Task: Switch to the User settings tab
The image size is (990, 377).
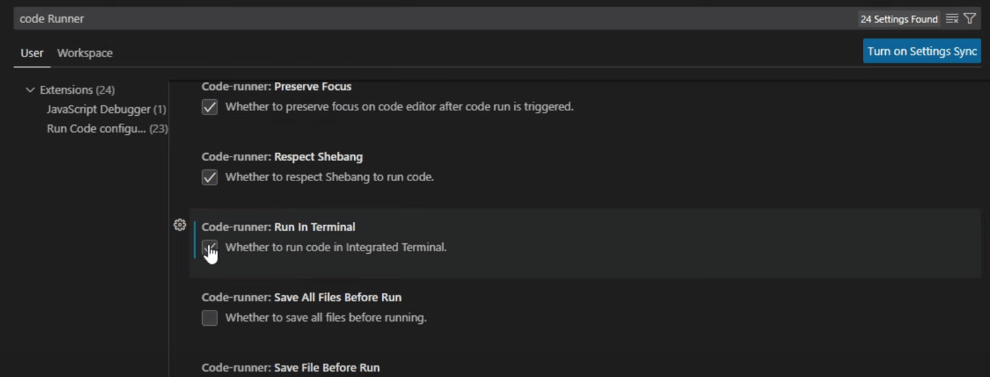Action: [32, 53]
